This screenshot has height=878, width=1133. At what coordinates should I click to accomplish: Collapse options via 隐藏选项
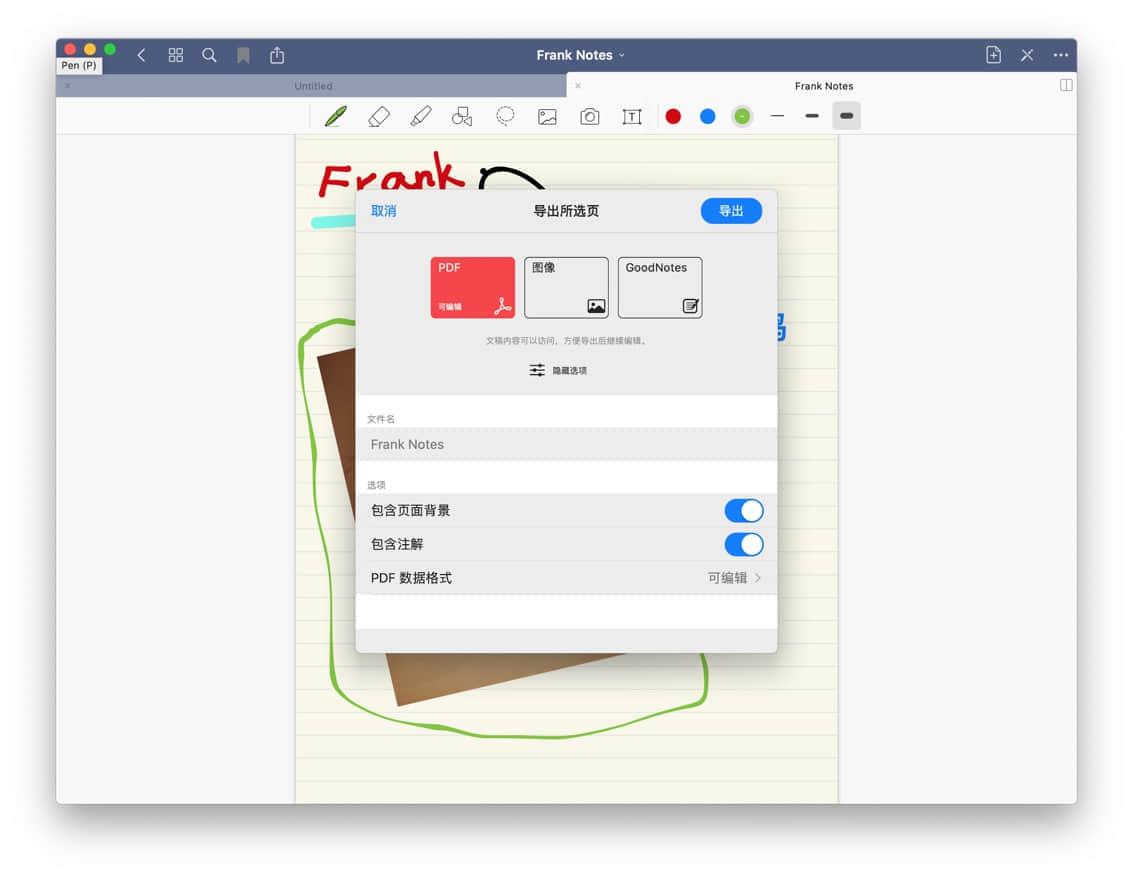tap(566, 370)
